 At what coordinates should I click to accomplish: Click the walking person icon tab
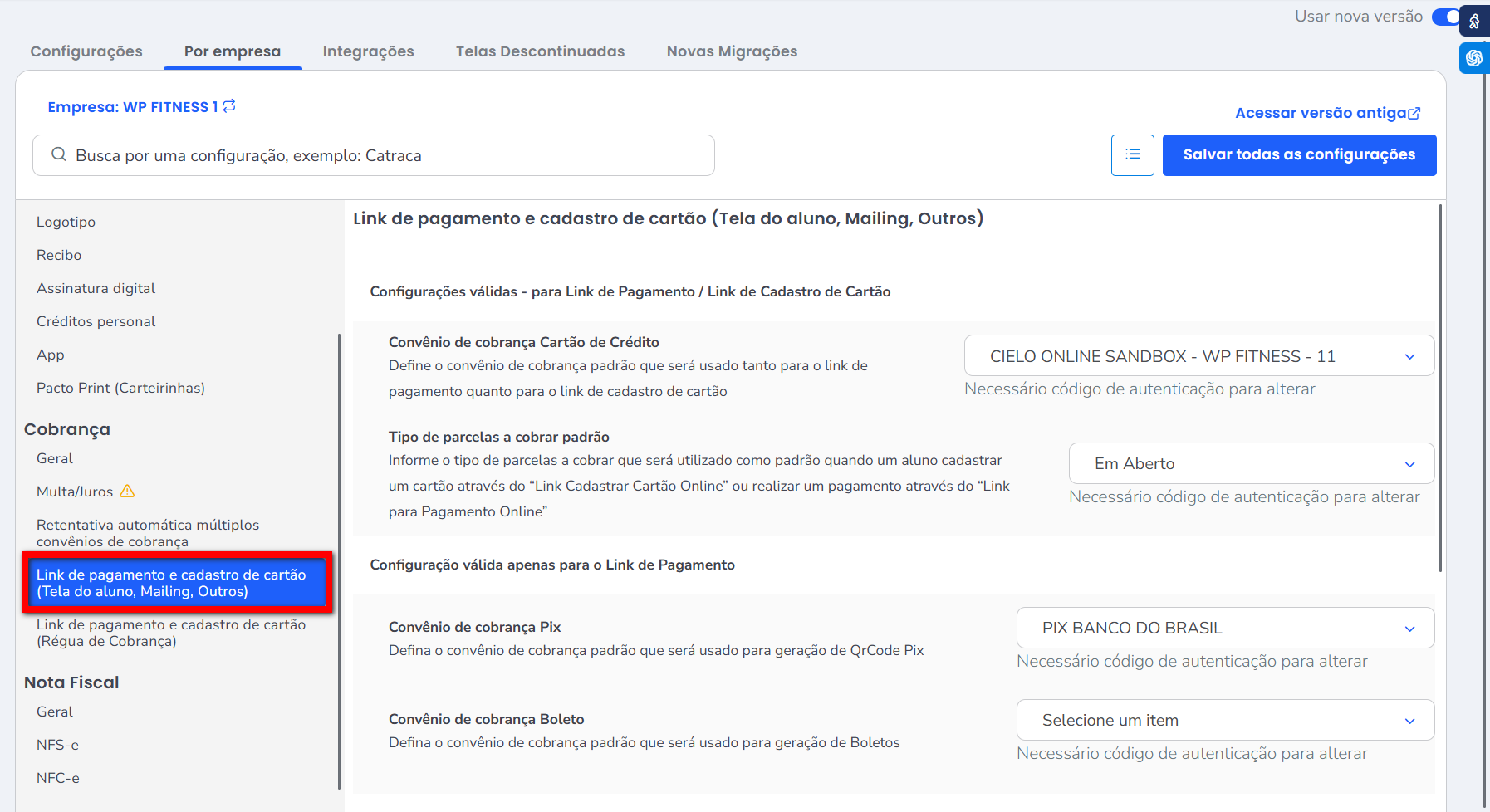point(1474,22)
